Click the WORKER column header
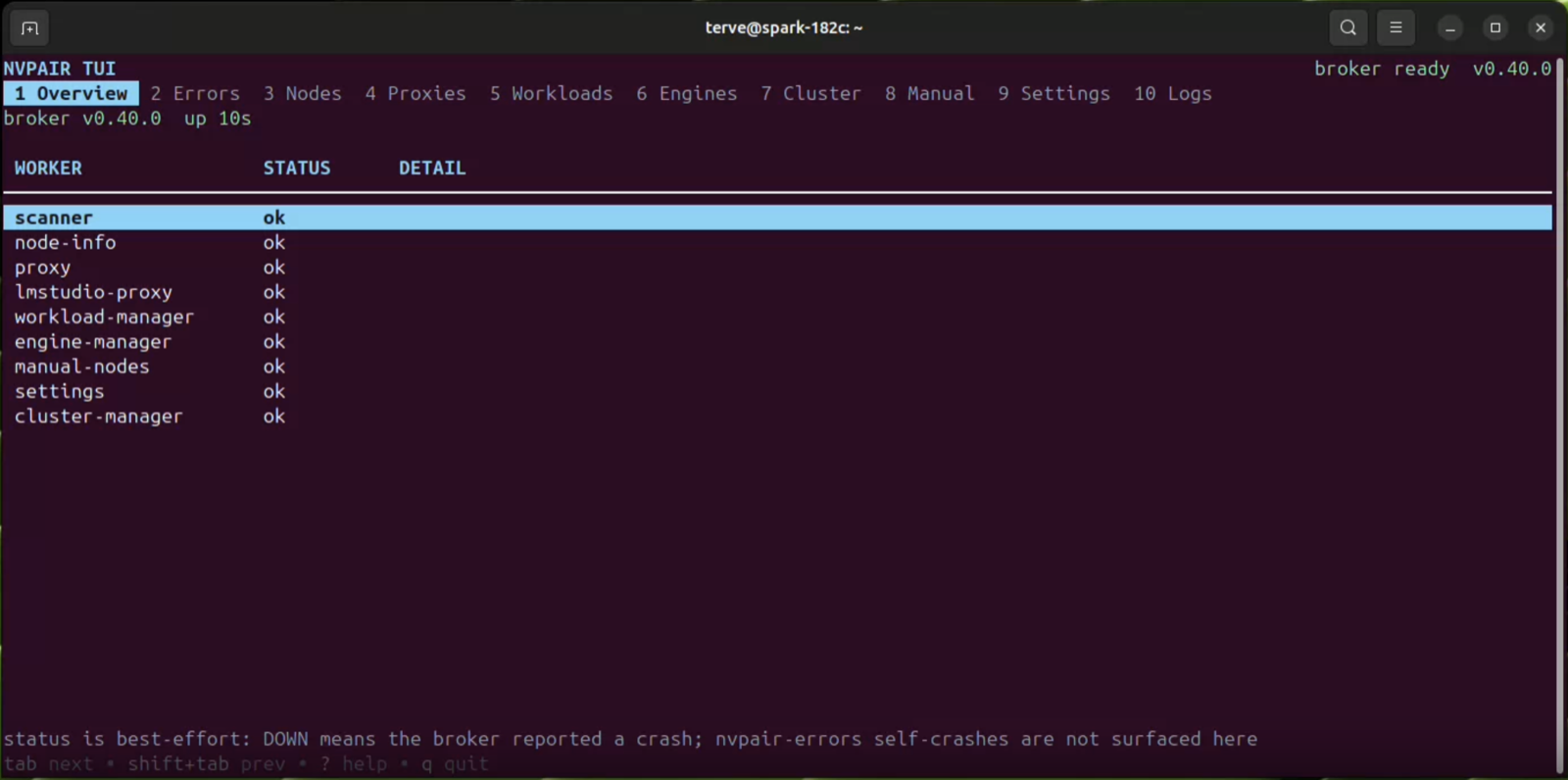 48,168
